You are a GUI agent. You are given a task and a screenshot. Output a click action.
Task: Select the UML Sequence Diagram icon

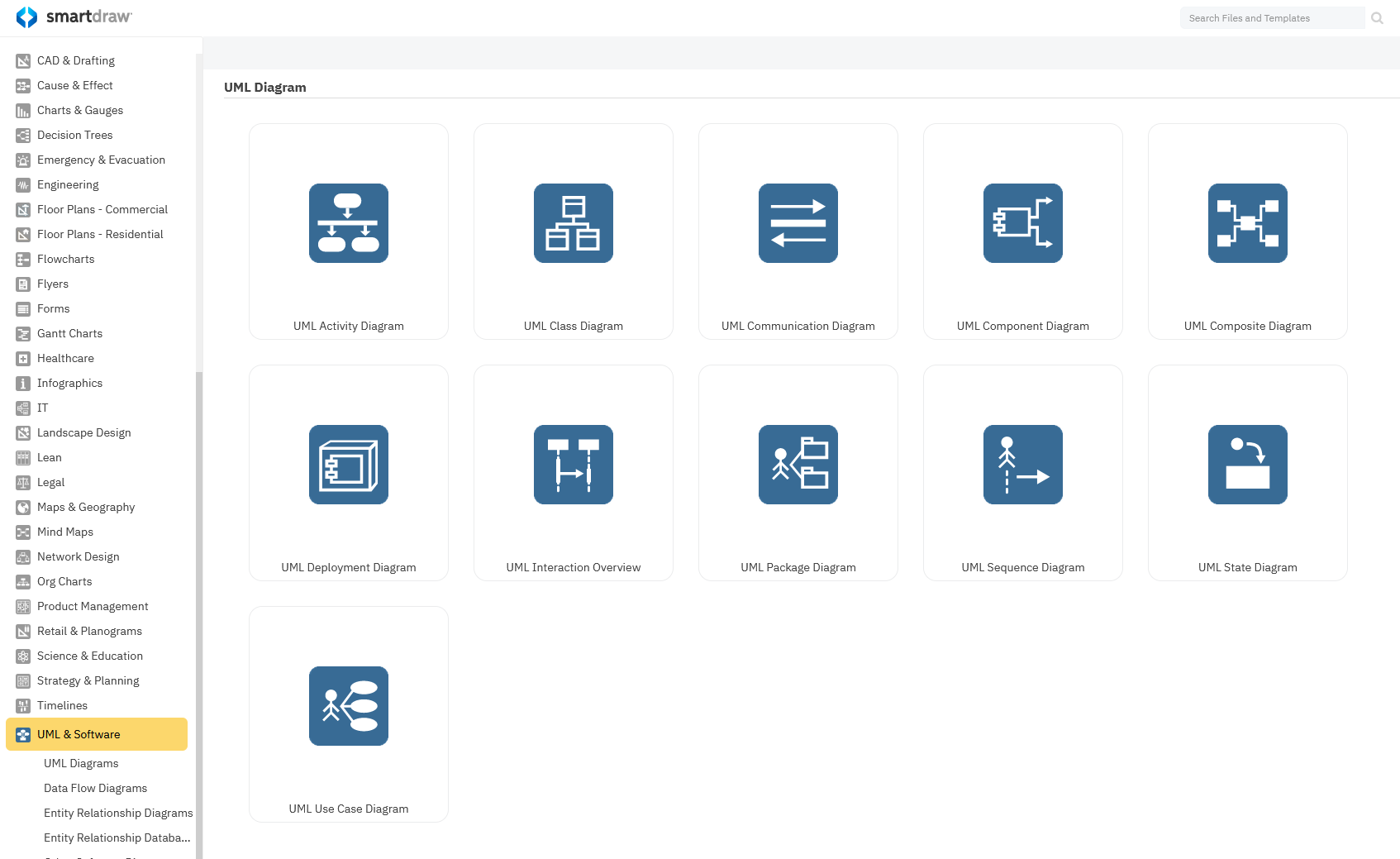click(1022, 465)
